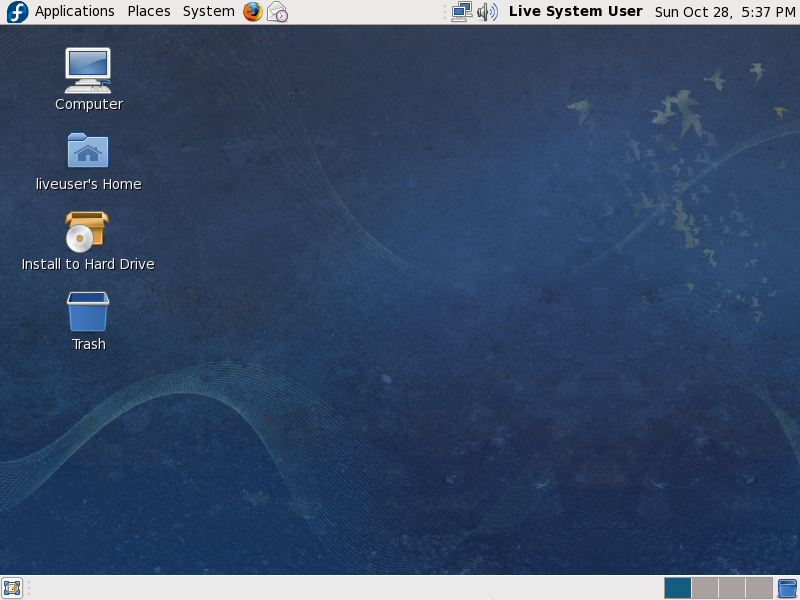800x600 pixels.
Task: Open the Live System User switcher
Action: (x=575, y=12)
